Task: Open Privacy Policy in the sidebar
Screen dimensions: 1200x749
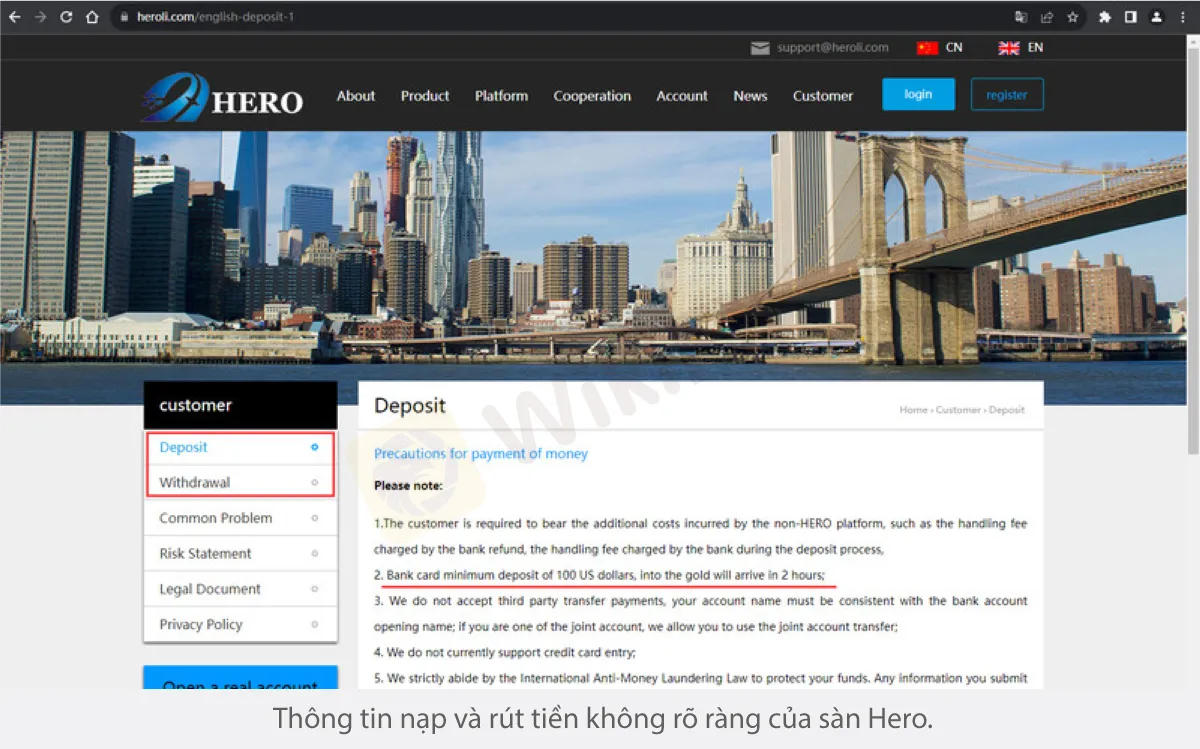Action: point(240,624)
